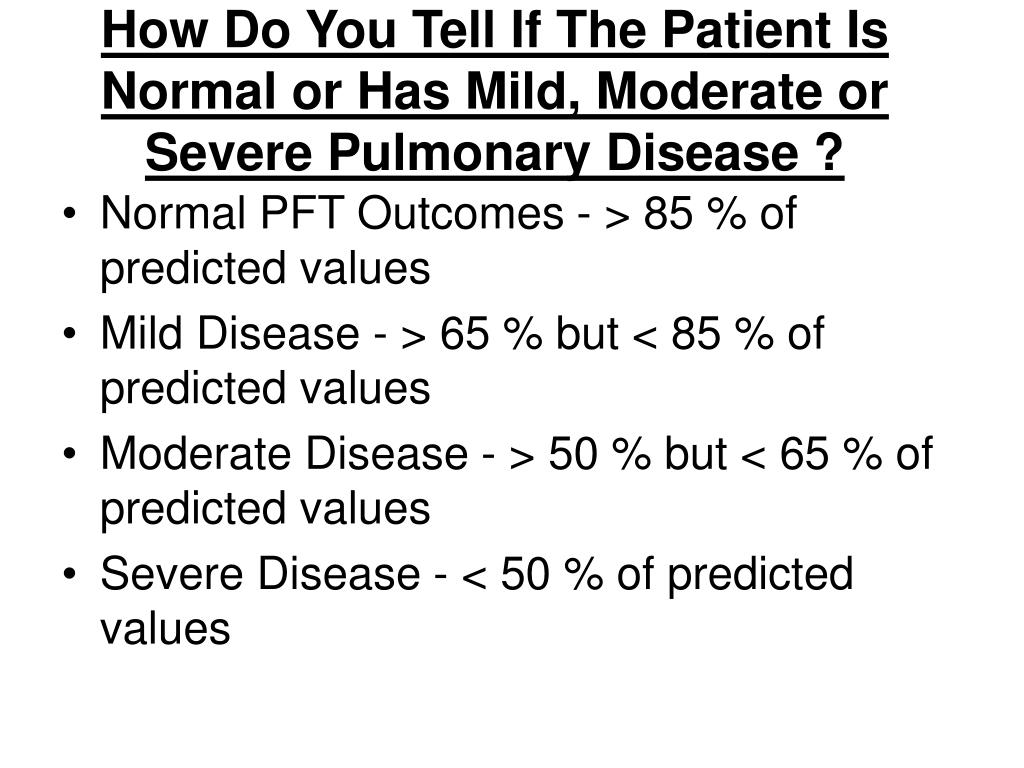Click "< 65 %" in the Moderate Disease bullet
The height and width of the screenshot is (768, 1024).
click(811, 453)
